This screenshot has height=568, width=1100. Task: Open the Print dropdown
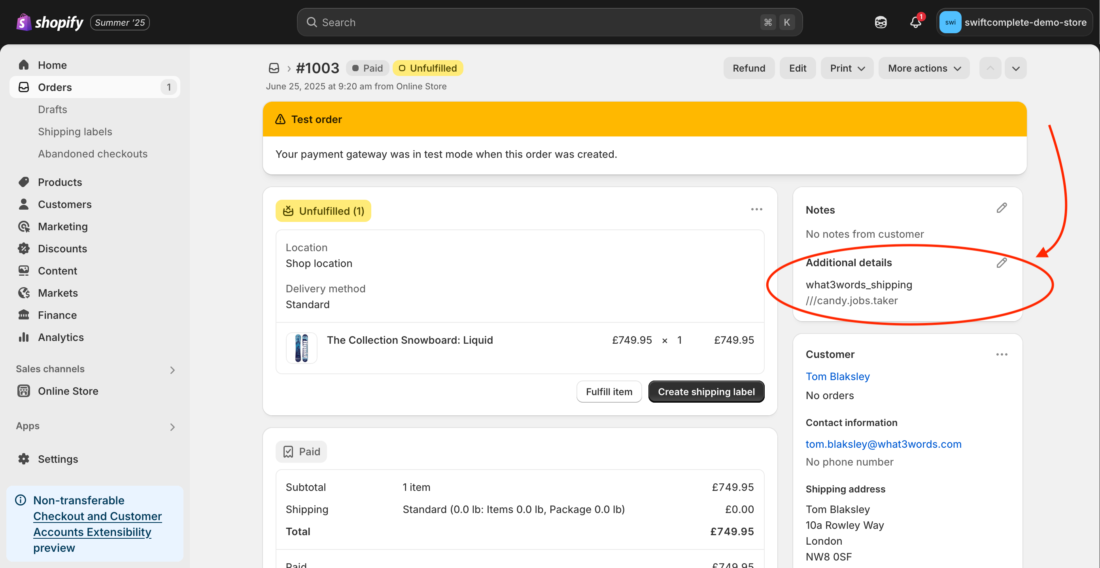[x=847, y=68]
